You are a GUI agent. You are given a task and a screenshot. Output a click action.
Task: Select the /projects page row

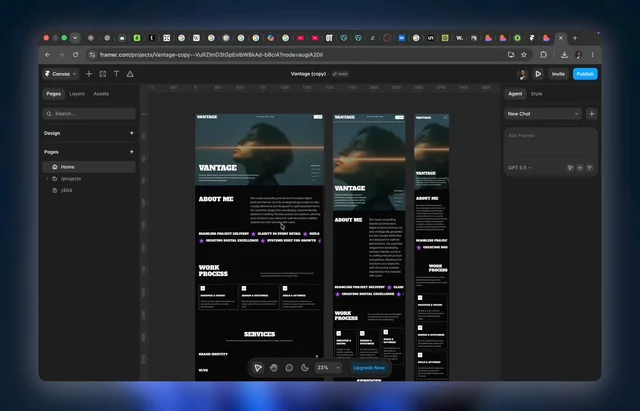pyautogui.click(x=89, y=179)
